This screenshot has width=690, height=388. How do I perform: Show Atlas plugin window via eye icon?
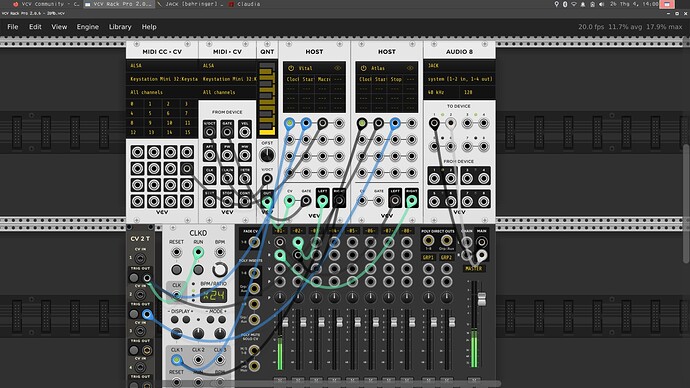click(x=410, y=68)
